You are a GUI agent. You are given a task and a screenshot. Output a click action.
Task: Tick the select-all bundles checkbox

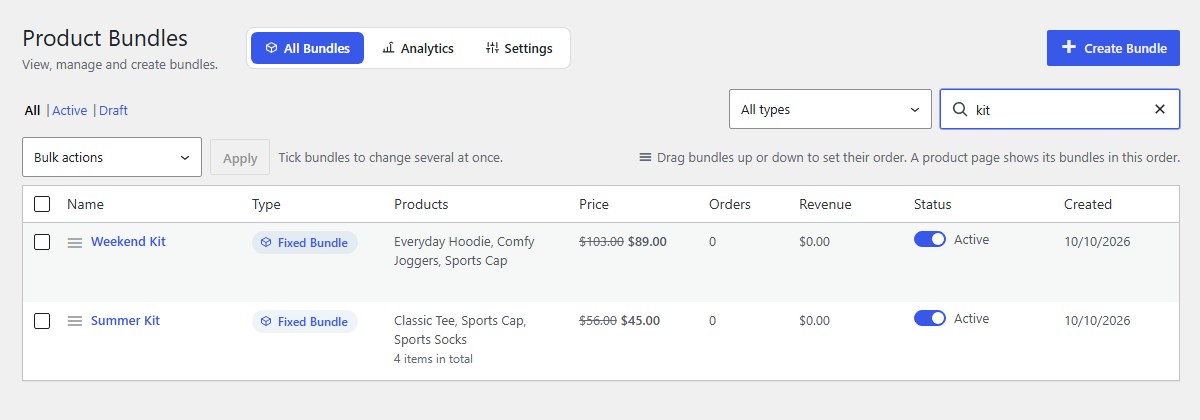[42, 204]
